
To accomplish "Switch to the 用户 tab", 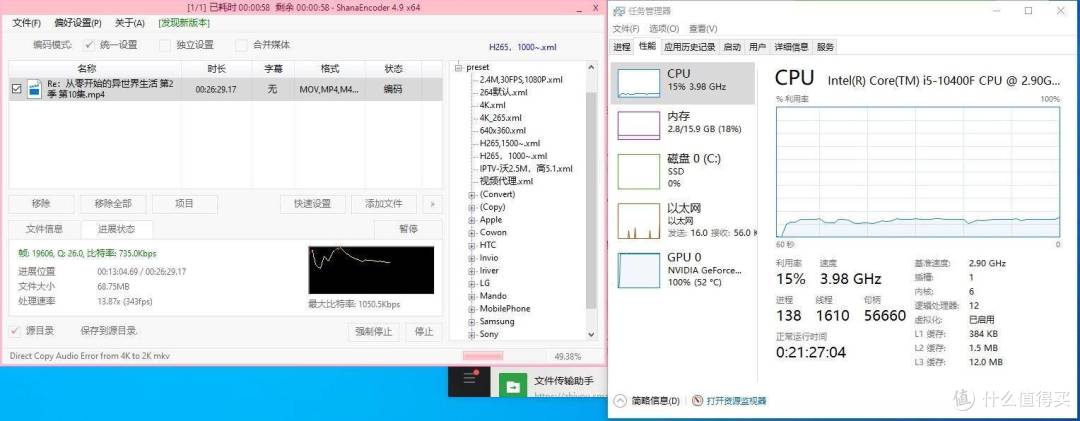I will tap(757, 47).
